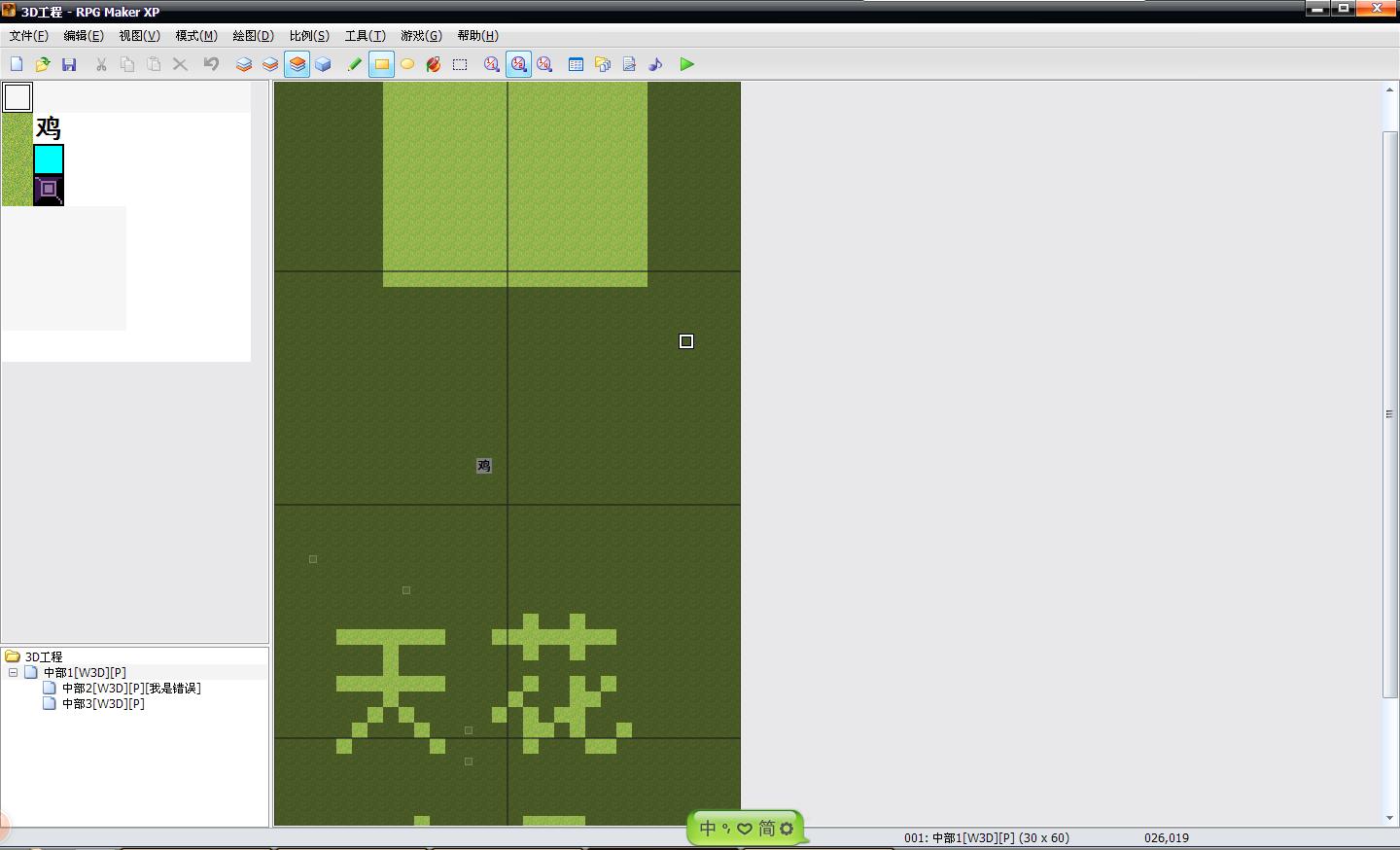1400x850 pixels.
Task: Switch to the first map layer button
Action: click(x=244, y=64)
